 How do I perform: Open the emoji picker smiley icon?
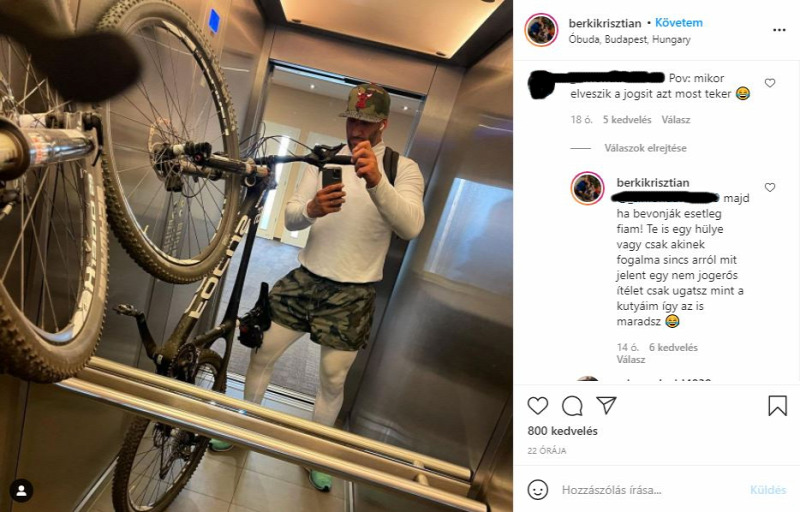point(537,490)
